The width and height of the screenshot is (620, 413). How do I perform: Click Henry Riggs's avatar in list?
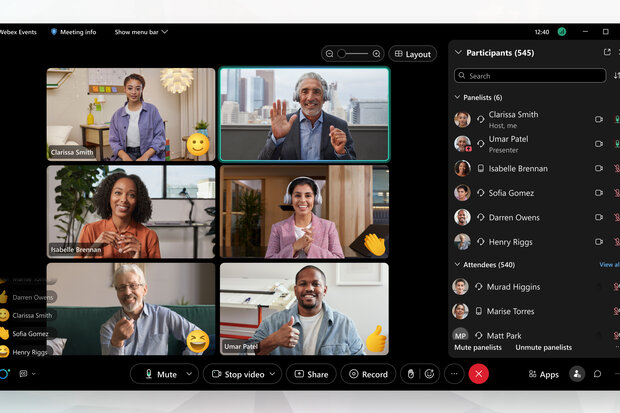(x=462, y=242)
